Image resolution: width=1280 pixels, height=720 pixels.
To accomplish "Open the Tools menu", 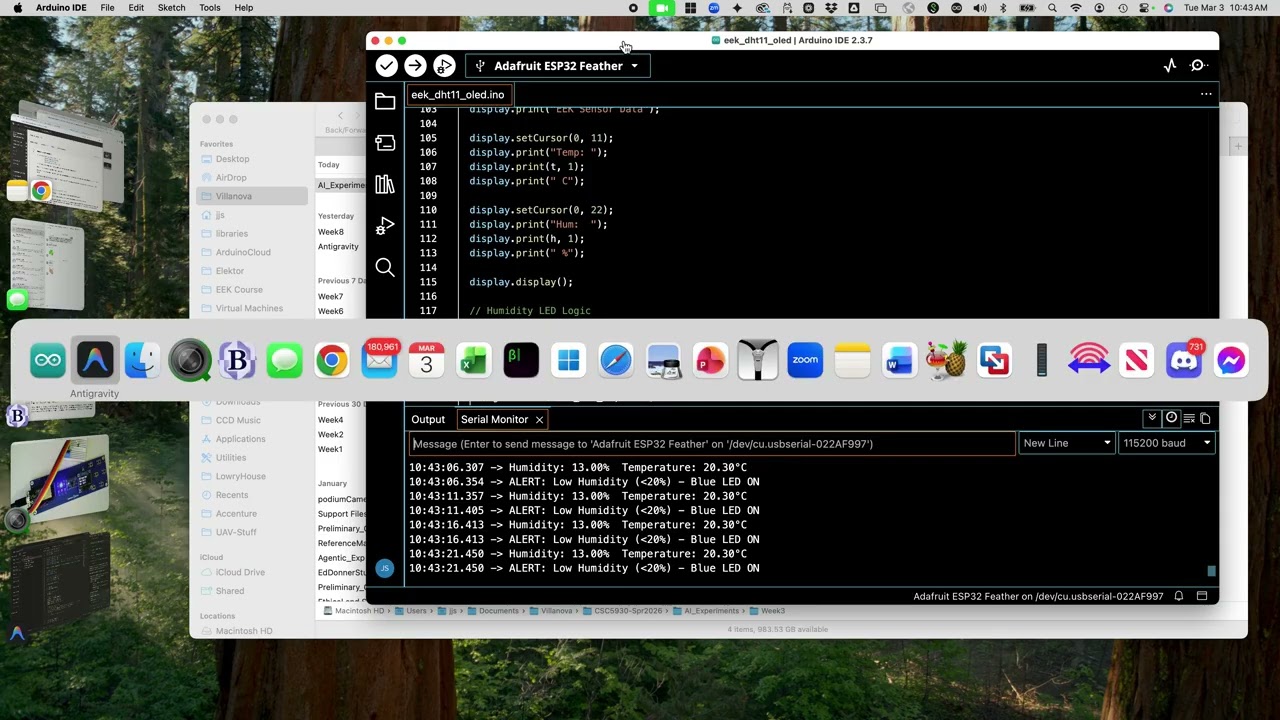I will point(210,8).
